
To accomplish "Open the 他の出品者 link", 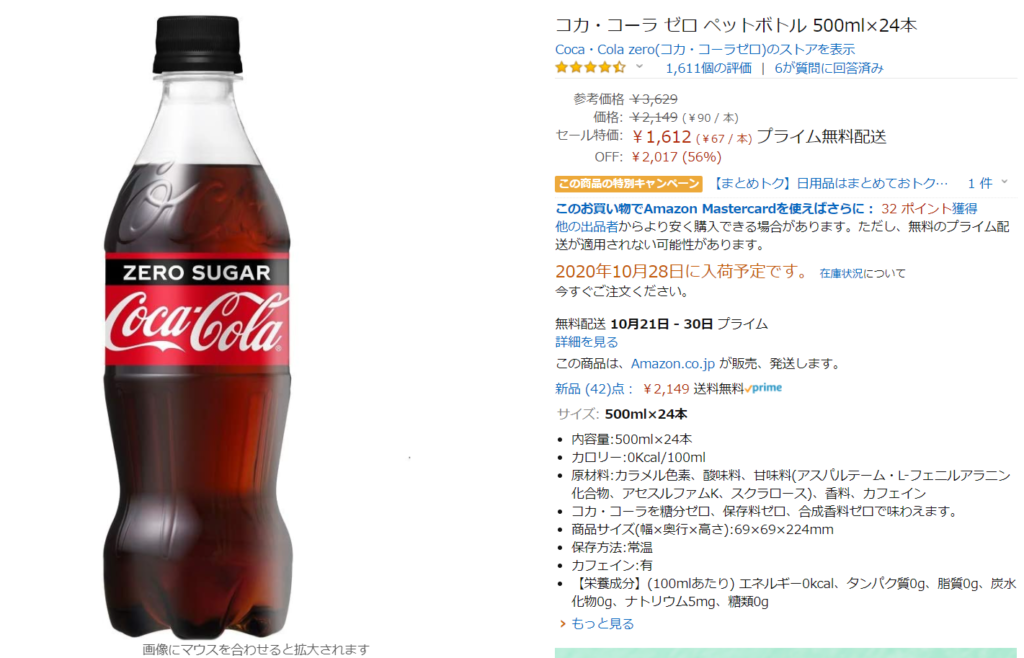I will (x=586, y=227).
